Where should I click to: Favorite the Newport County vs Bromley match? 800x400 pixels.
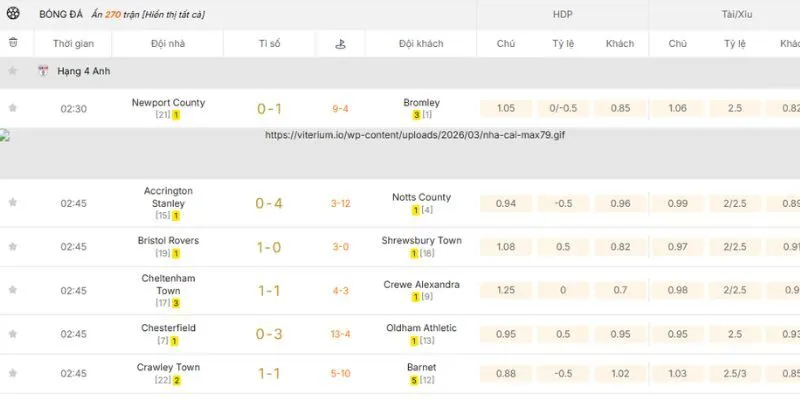point(13,108)
